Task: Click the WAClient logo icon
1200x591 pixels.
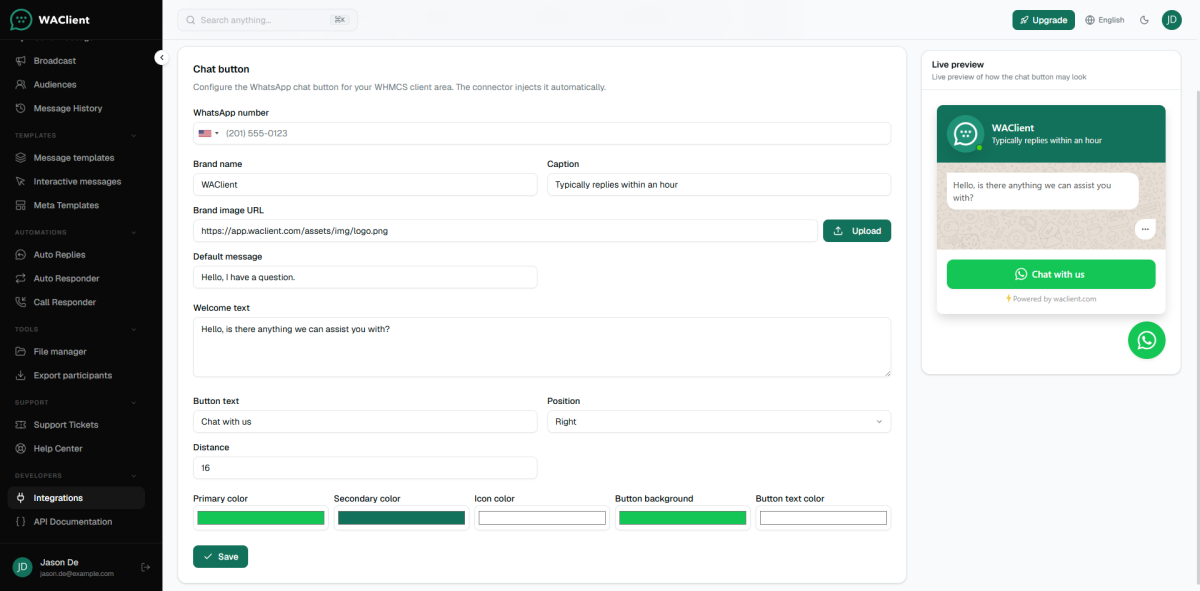Action: [21, 19]
